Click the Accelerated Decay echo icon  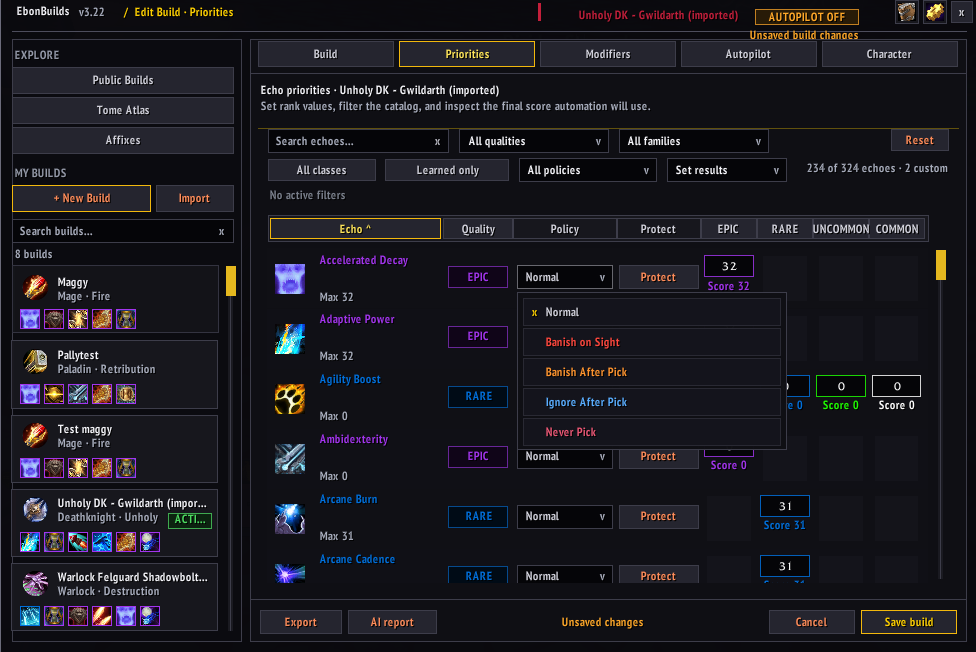(x=290, y=278)
